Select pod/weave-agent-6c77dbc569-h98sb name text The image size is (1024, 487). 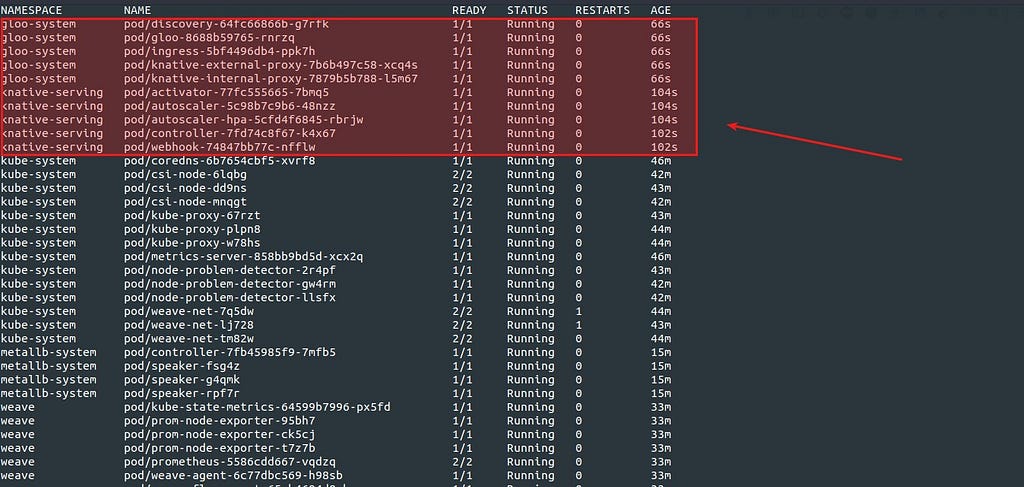coord(233,477)
